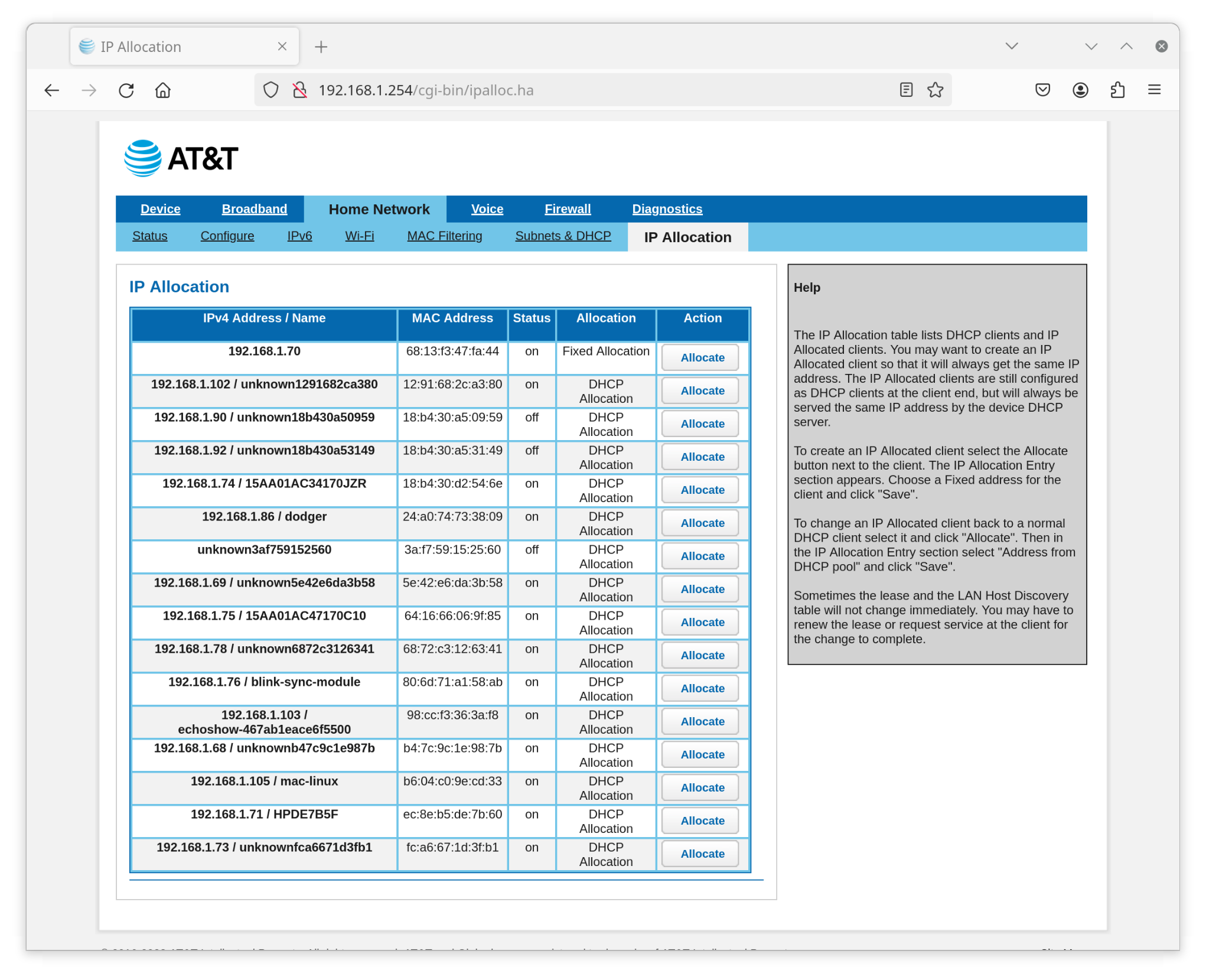
Task: Click the AT&T globe logo
Action: coord(142,158)
